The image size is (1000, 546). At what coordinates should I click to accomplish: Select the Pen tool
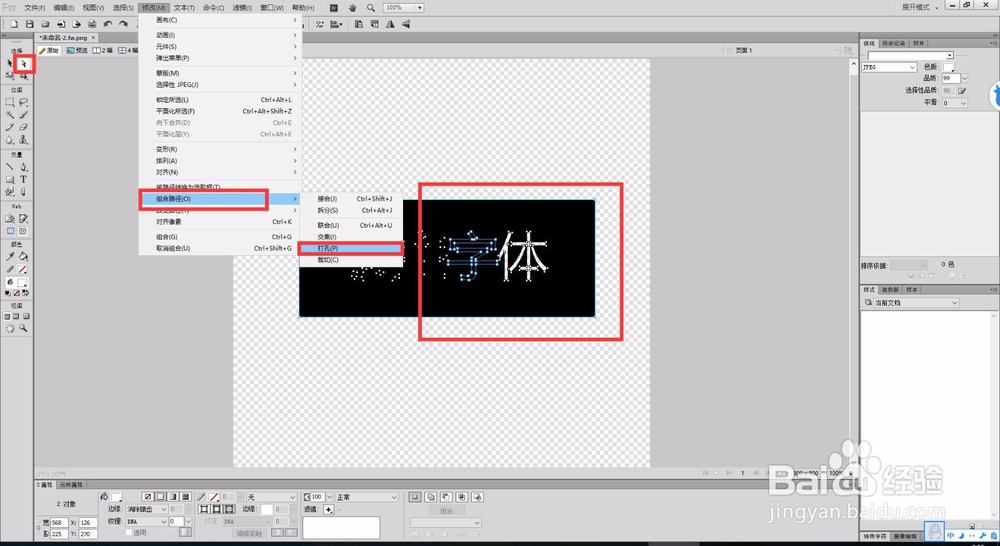(x=24, y=167)
